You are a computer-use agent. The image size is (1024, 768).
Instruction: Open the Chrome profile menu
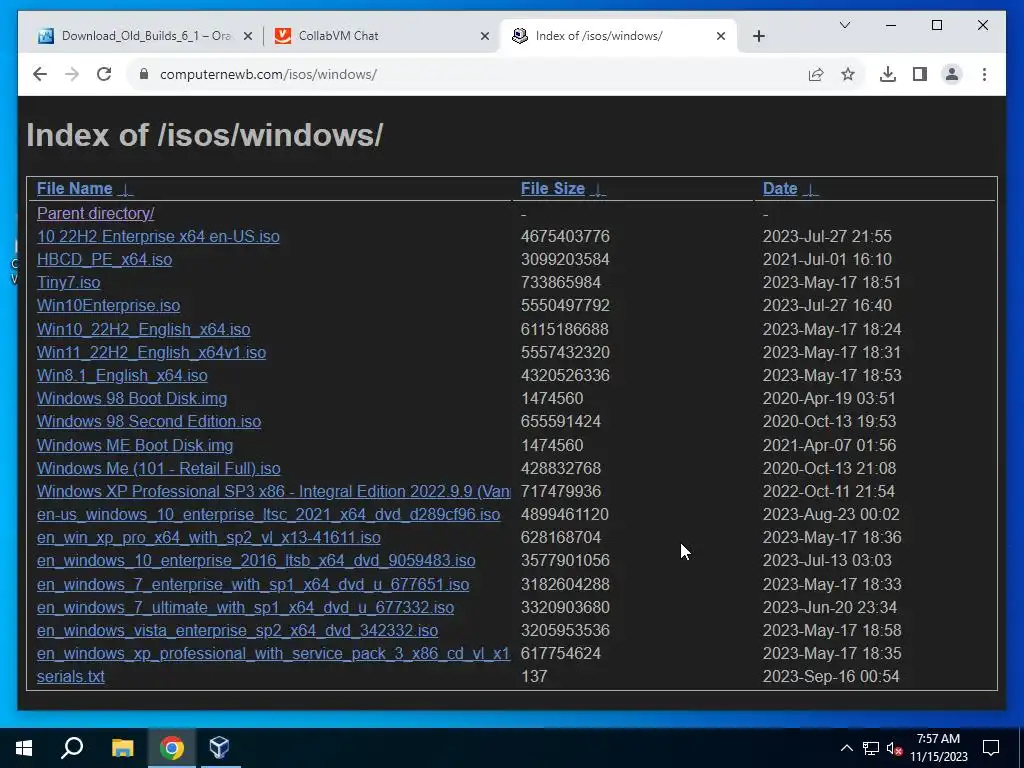pyautogui.click(x=952, y=74)
